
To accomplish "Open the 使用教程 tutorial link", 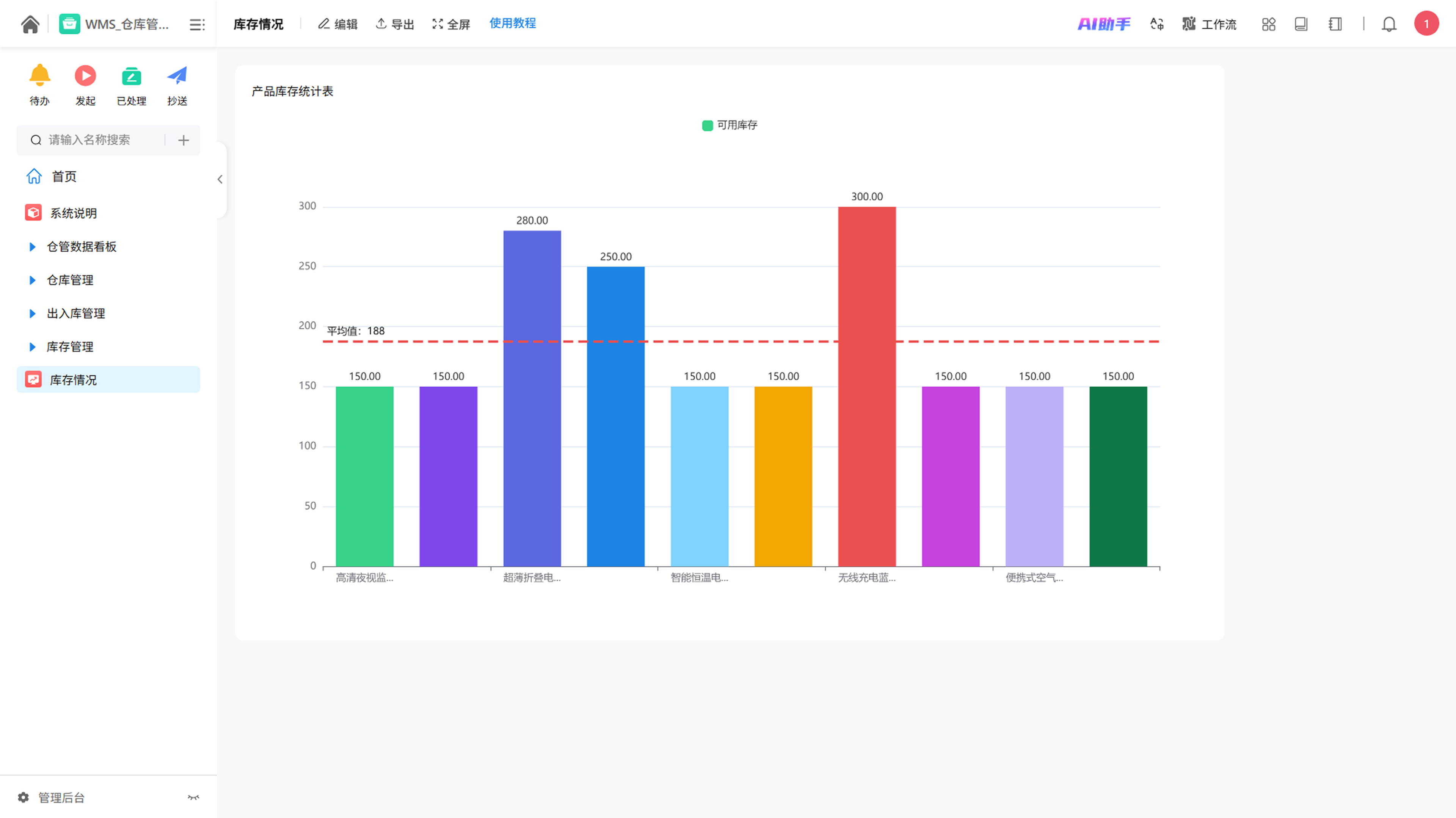I will [512, 23].
